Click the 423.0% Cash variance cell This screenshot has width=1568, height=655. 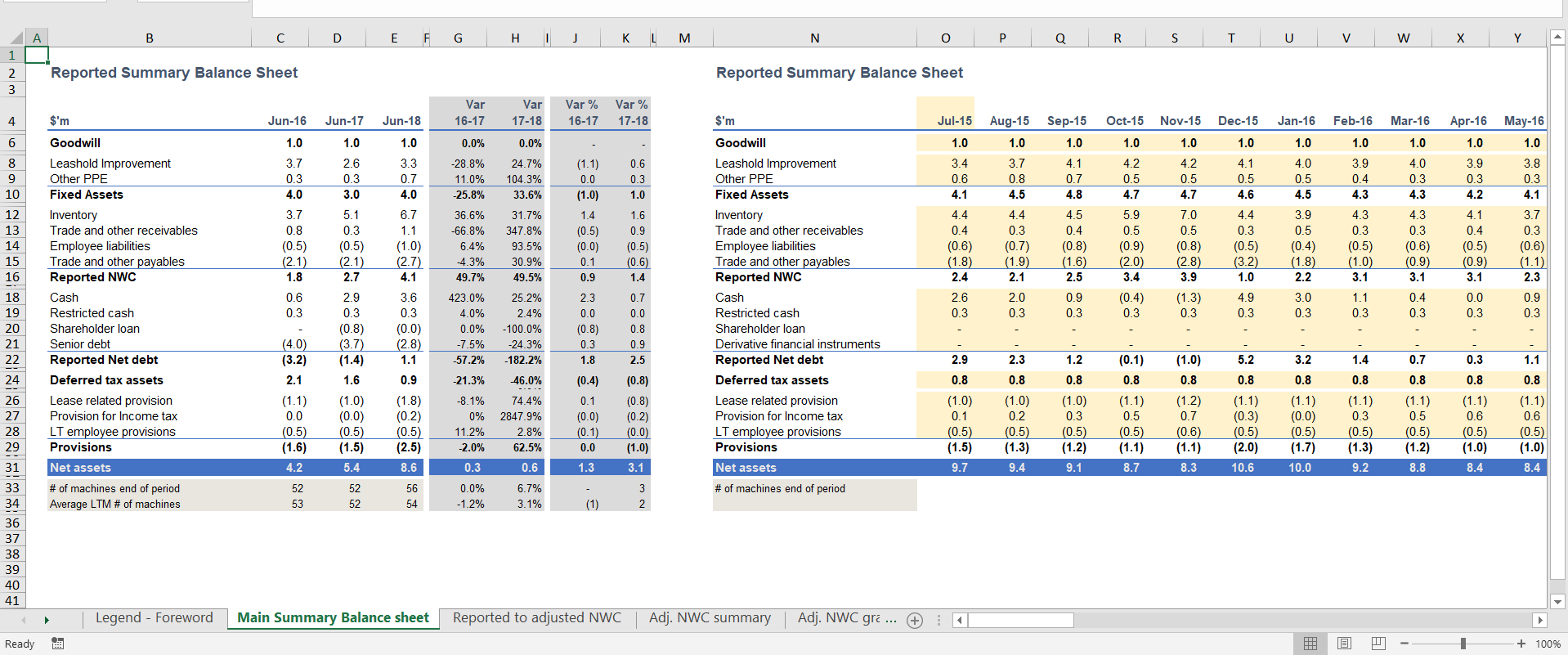pos(466,298)
